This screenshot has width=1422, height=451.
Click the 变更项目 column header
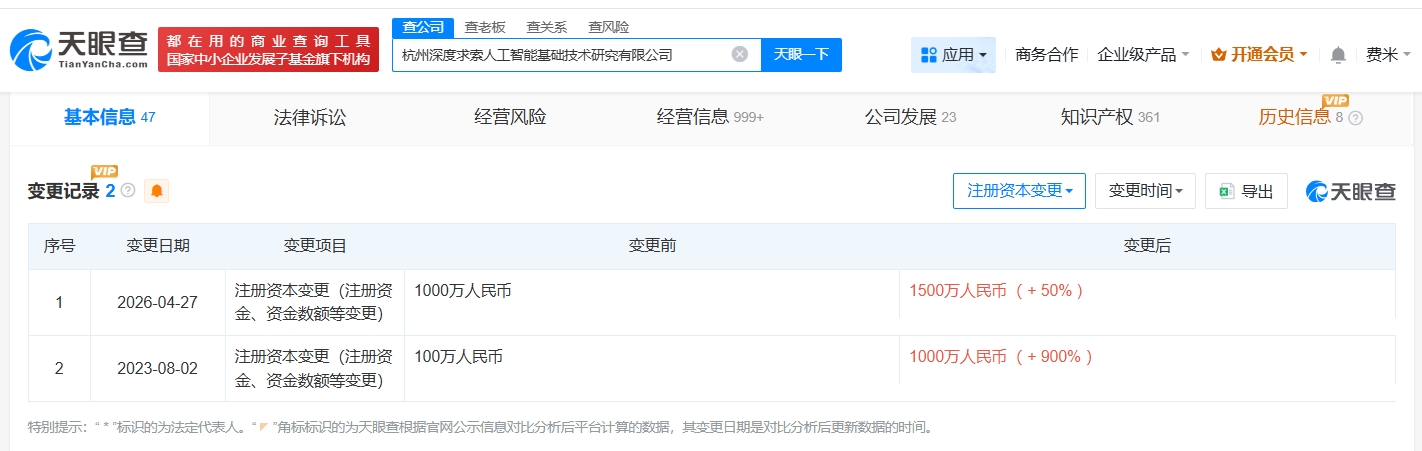tap(315, 246)
